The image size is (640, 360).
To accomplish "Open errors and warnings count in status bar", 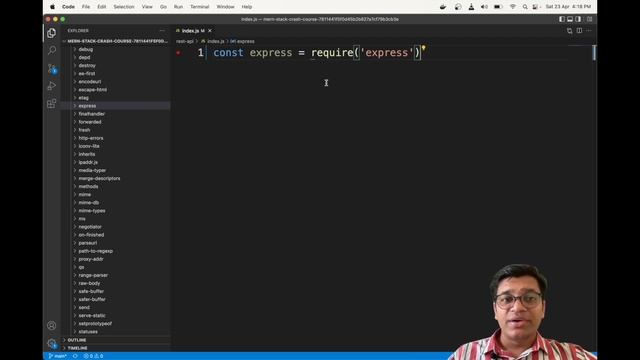I will point(93,356).
